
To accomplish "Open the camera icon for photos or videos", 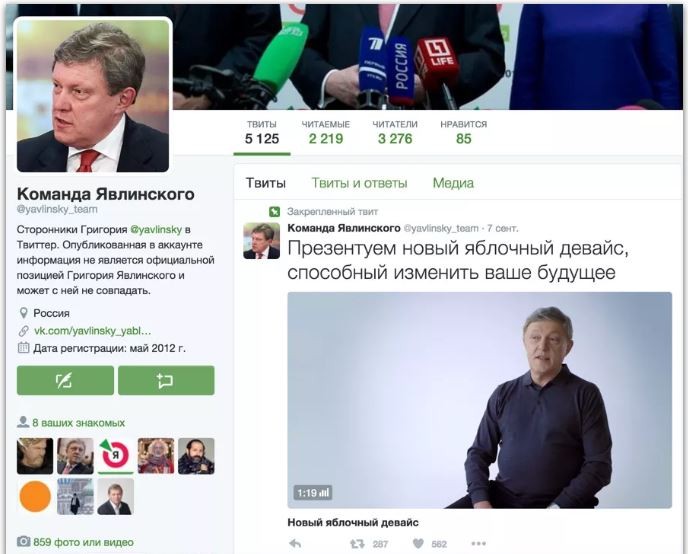I will click(x=23, y=541).
